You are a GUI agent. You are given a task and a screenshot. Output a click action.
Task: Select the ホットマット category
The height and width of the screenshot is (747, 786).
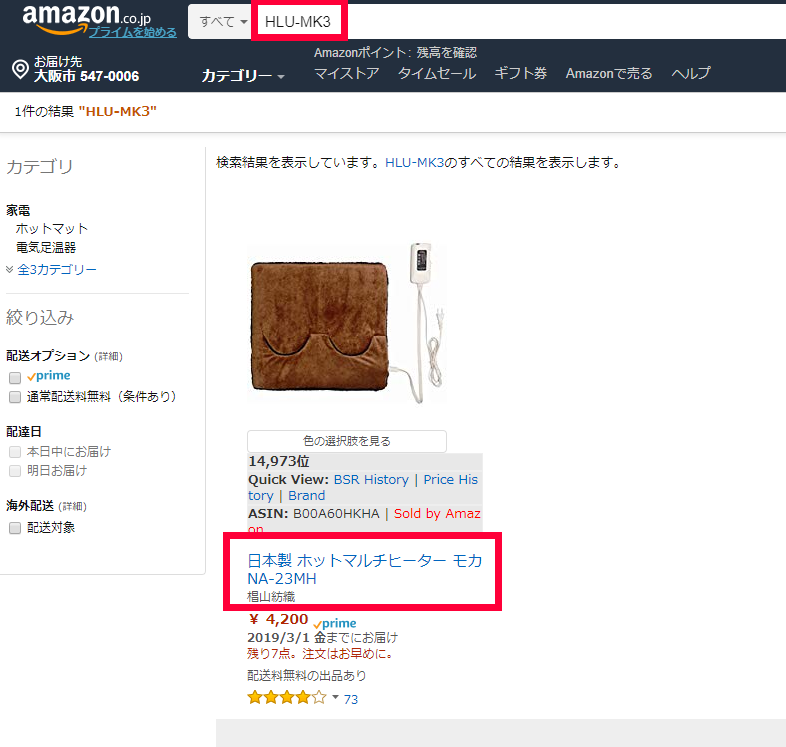pos(52,229)
